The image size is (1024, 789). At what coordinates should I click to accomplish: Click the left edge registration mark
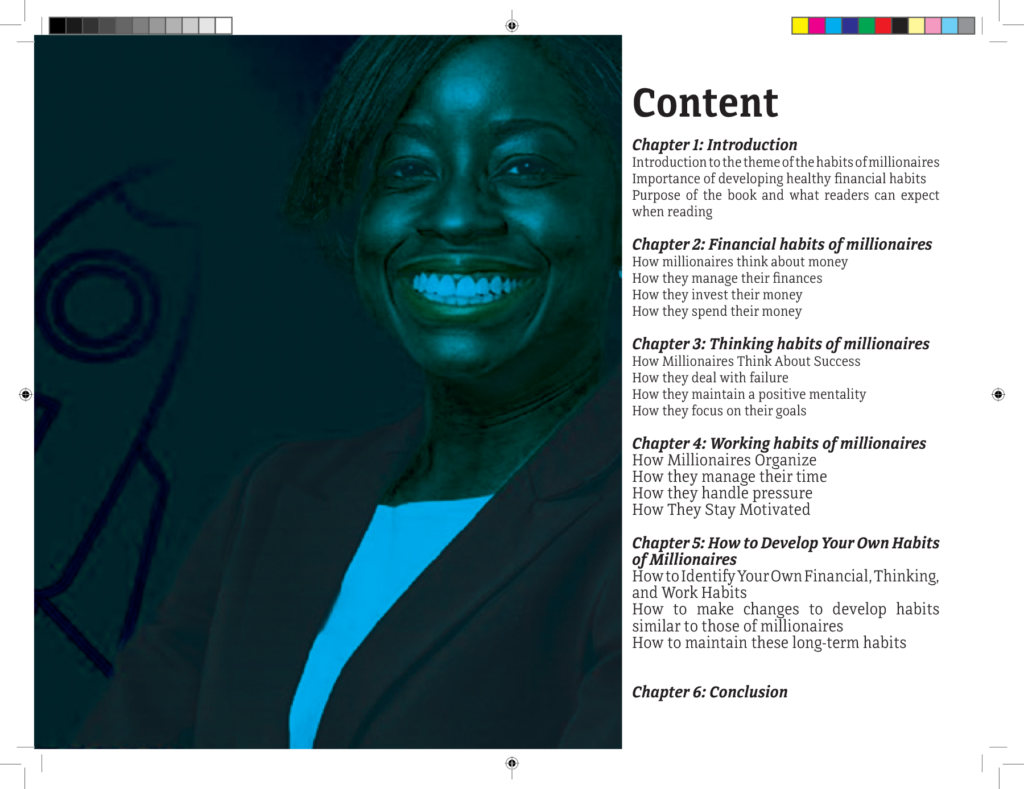[x=25, y=395]
